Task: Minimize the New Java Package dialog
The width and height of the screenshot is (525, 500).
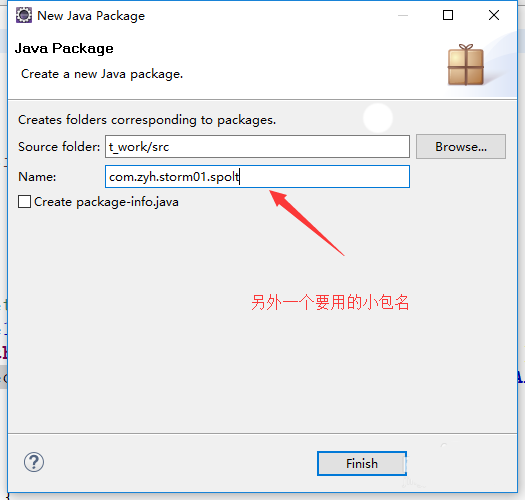Action: tap(403, 15)
